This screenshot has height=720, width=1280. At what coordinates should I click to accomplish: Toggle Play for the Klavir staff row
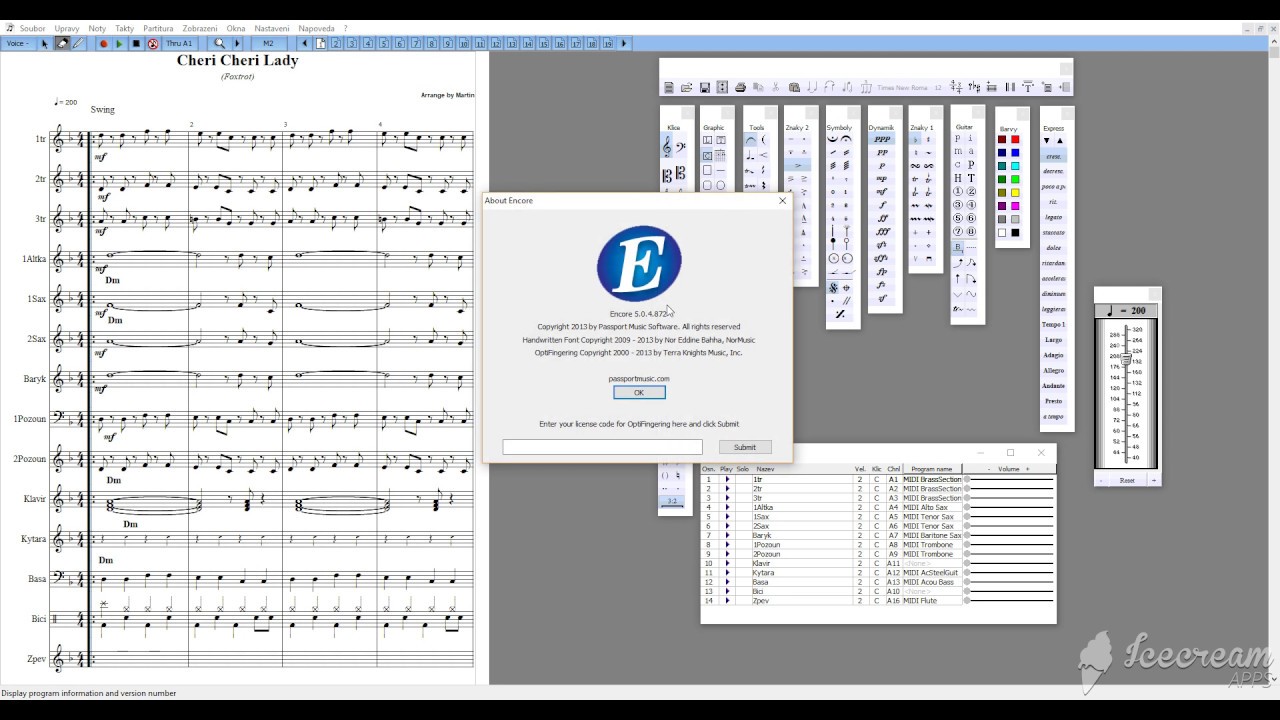pos(727,563)
